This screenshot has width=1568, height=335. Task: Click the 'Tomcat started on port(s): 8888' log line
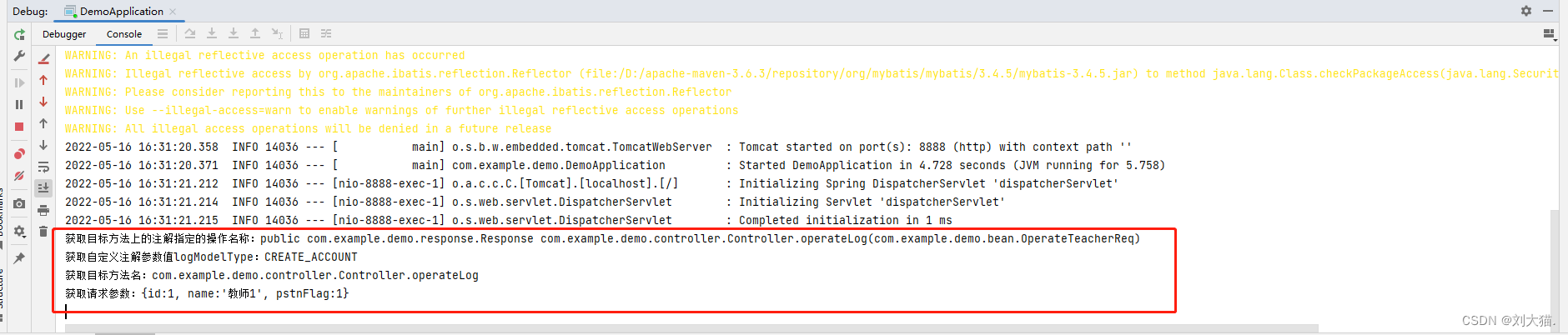(x=598, y=147)
